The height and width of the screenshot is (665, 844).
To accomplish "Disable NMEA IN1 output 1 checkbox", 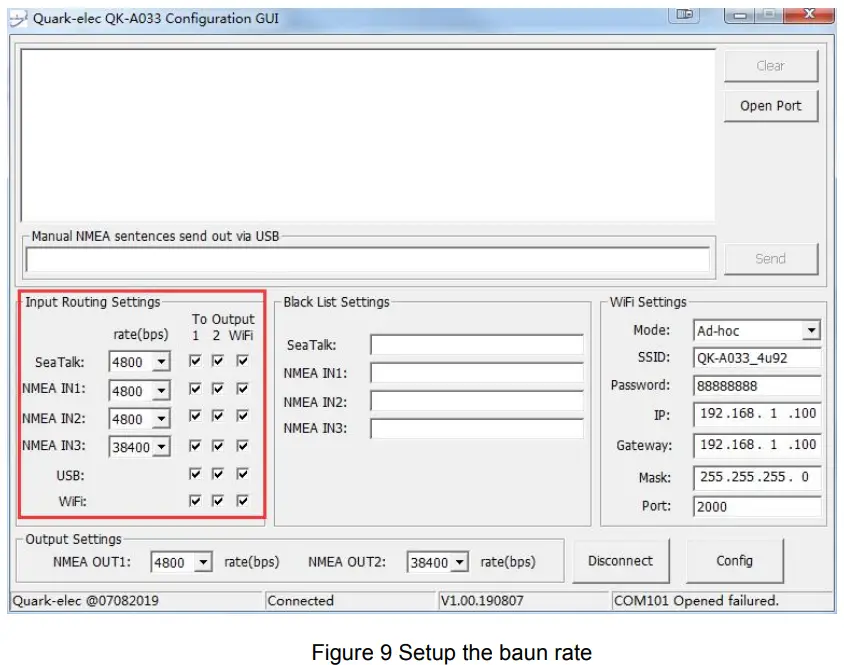I will click(x=195, y=390).
